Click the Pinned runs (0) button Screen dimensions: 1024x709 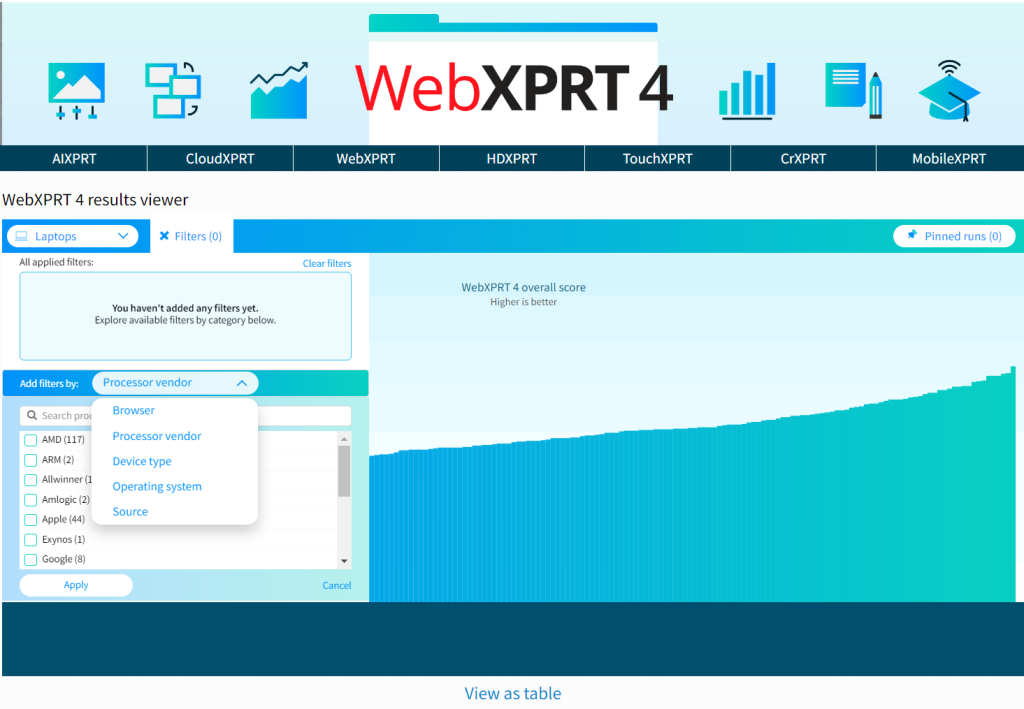954,236
